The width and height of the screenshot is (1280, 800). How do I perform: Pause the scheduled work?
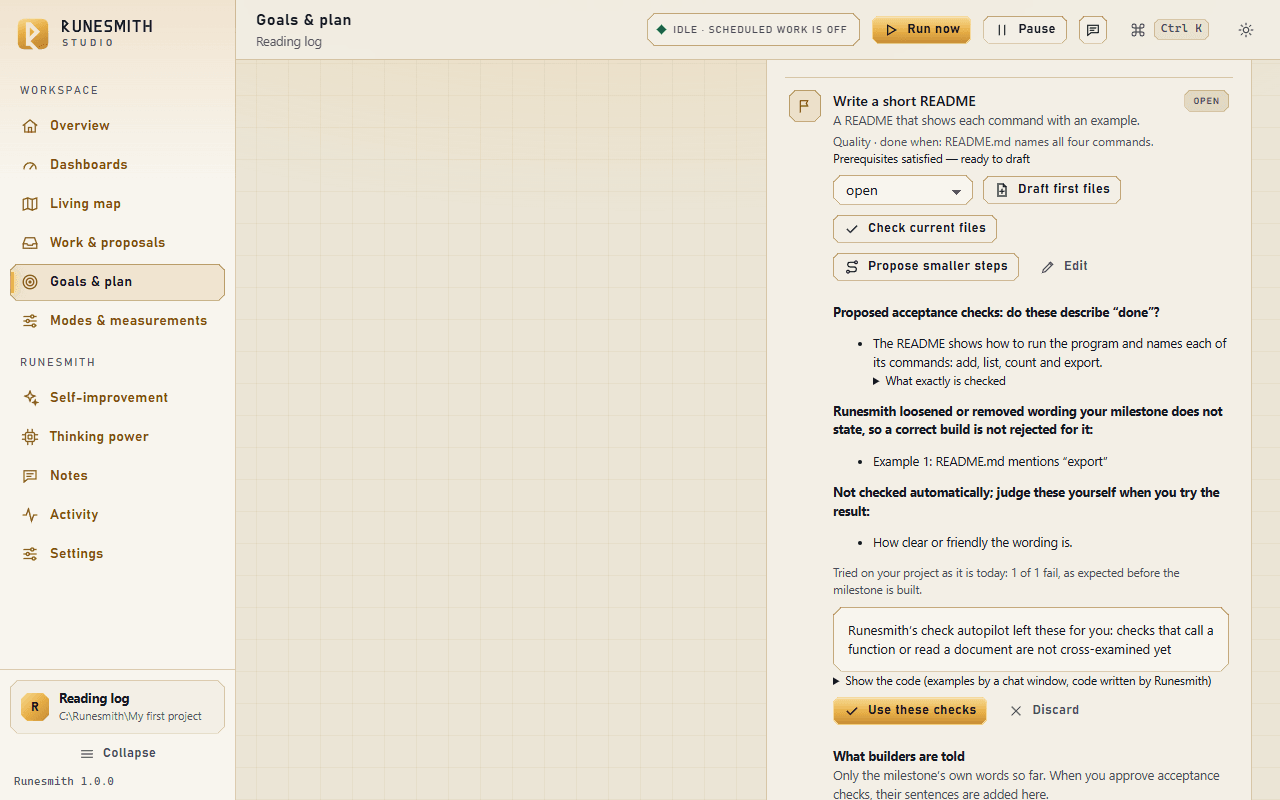click(x=1025, y=30)
